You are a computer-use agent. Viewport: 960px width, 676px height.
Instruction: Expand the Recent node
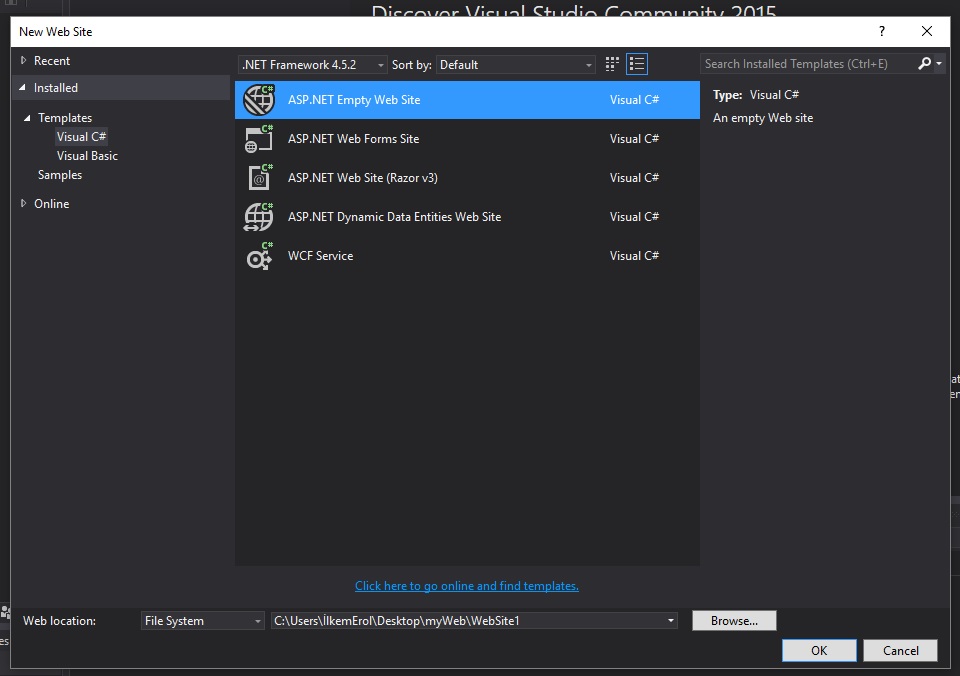(23, 60)
